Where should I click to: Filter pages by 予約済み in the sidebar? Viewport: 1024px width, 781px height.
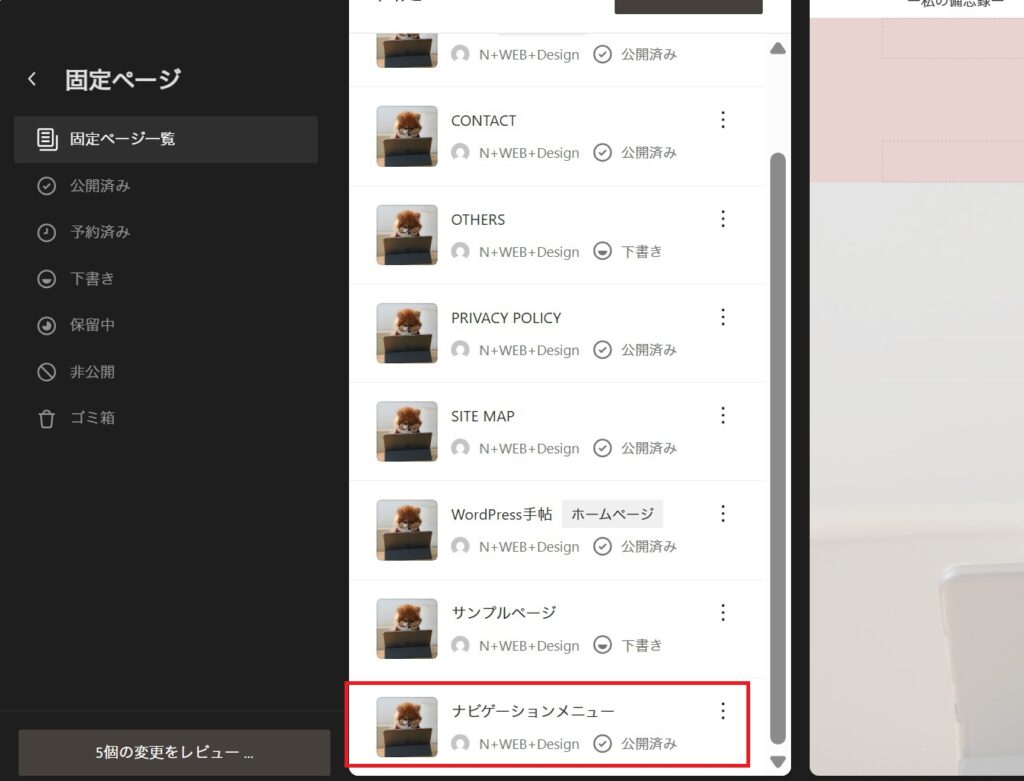tap(100, 232)
